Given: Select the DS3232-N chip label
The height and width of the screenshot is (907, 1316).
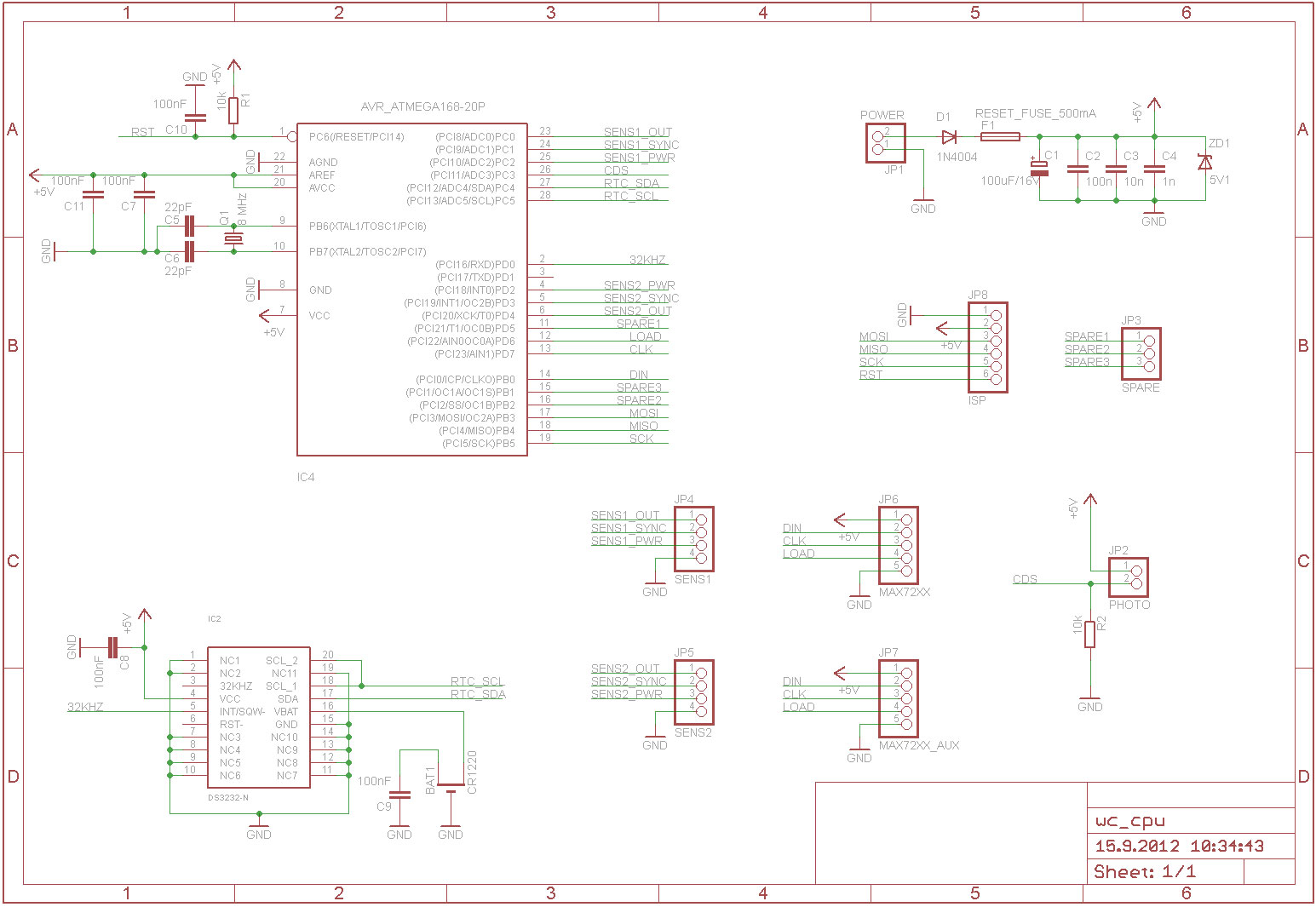Looking at the screenshot, I should (228, 798).
